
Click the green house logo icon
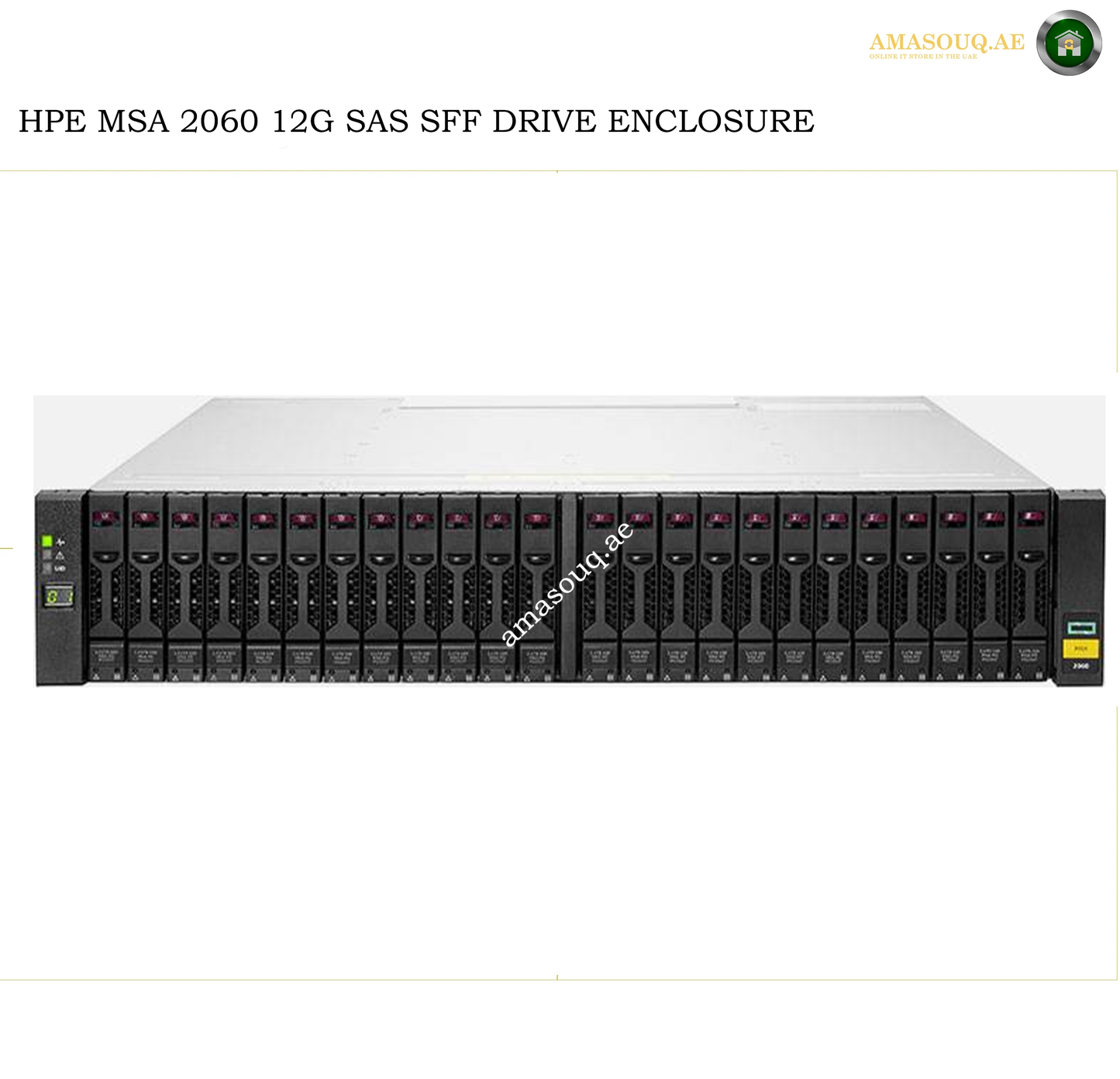tap(1069, 43)
